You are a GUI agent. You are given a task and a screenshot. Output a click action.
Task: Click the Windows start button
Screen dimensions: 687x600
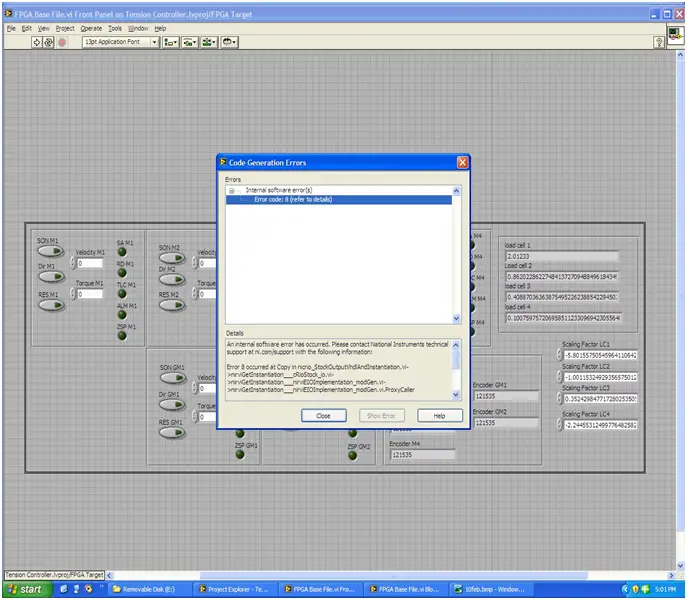(x=28, y=589)
